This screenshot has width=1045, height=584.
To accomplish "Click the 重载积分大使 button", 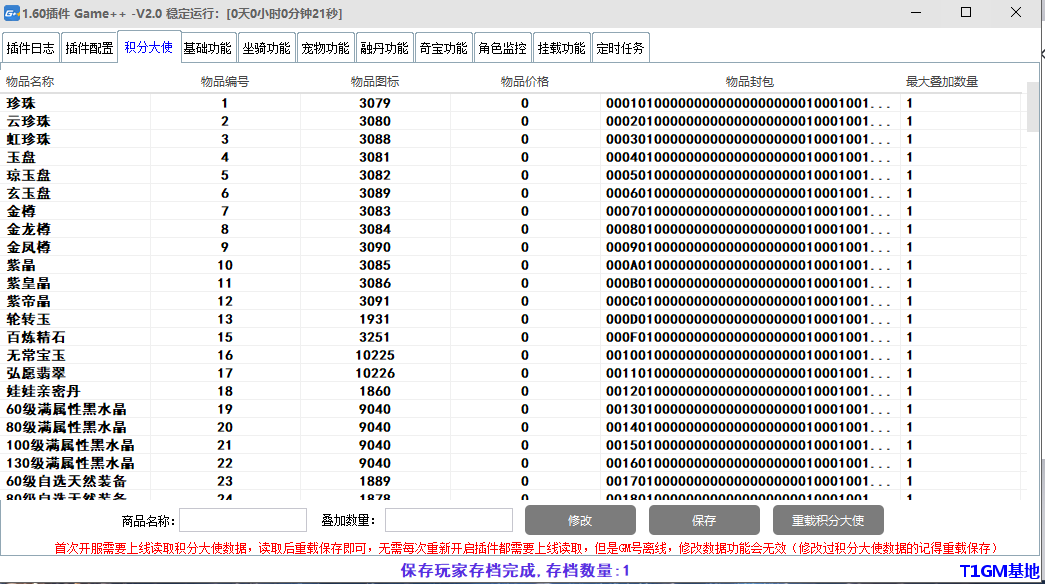I will click(828, 520).
